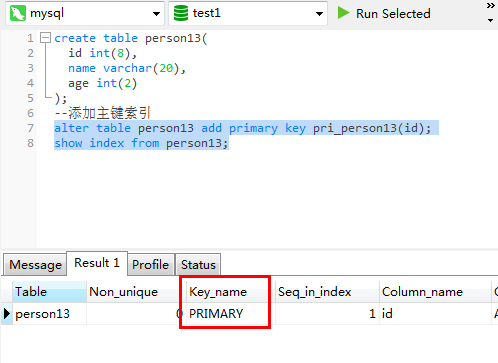The width and height of the screenshot is (498, 363).
Task: Select the person13 table cell
Action: coord(49,314)
